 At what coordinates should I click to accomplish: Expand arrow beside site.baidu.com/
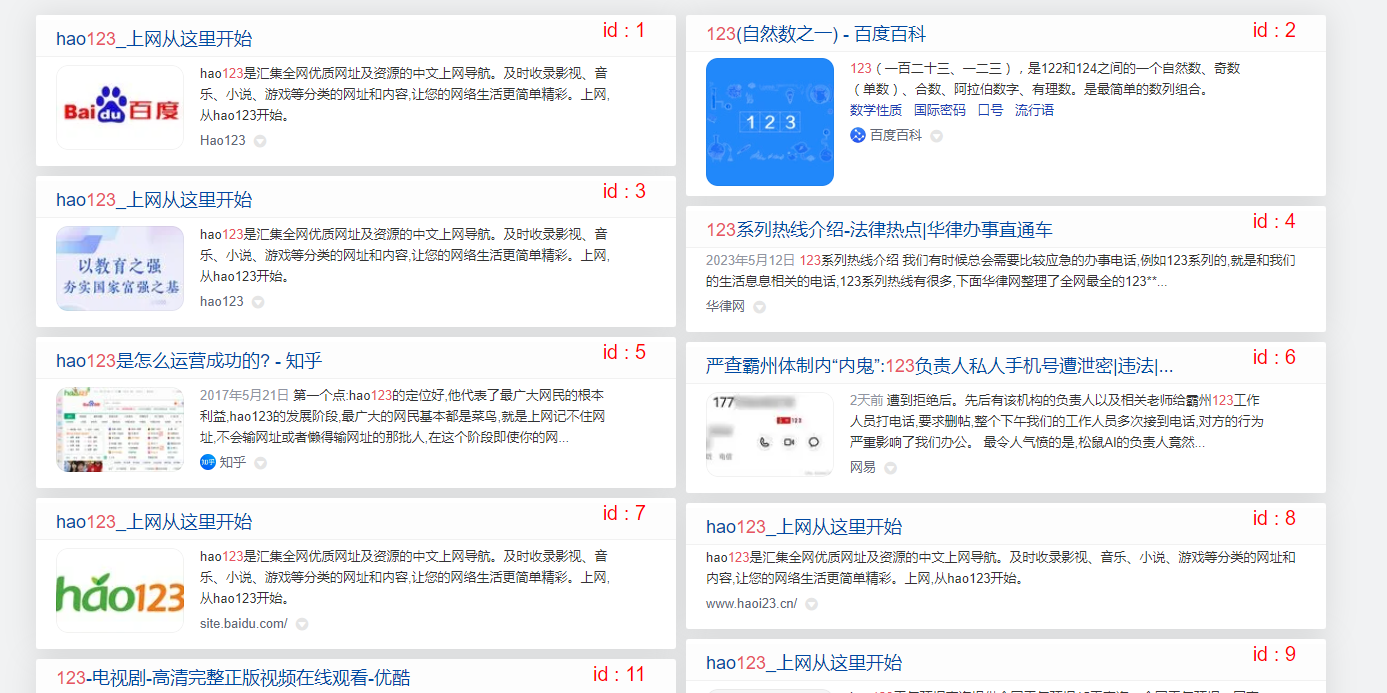[302, 624]
